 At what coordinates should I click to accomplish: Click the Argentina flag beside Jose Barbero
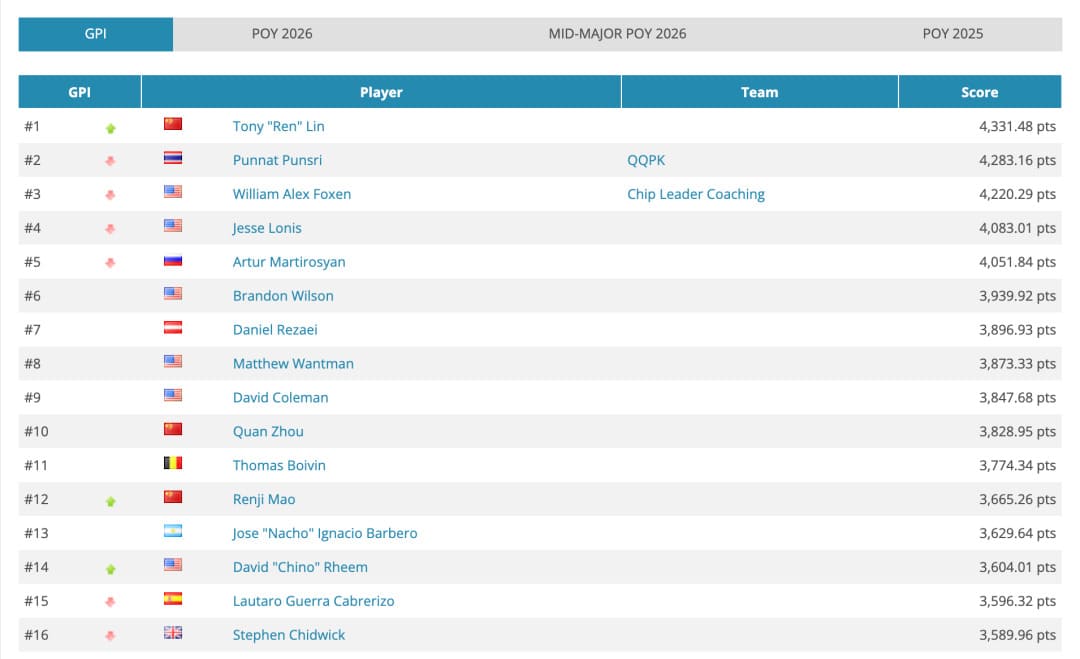tap(173, 532)
